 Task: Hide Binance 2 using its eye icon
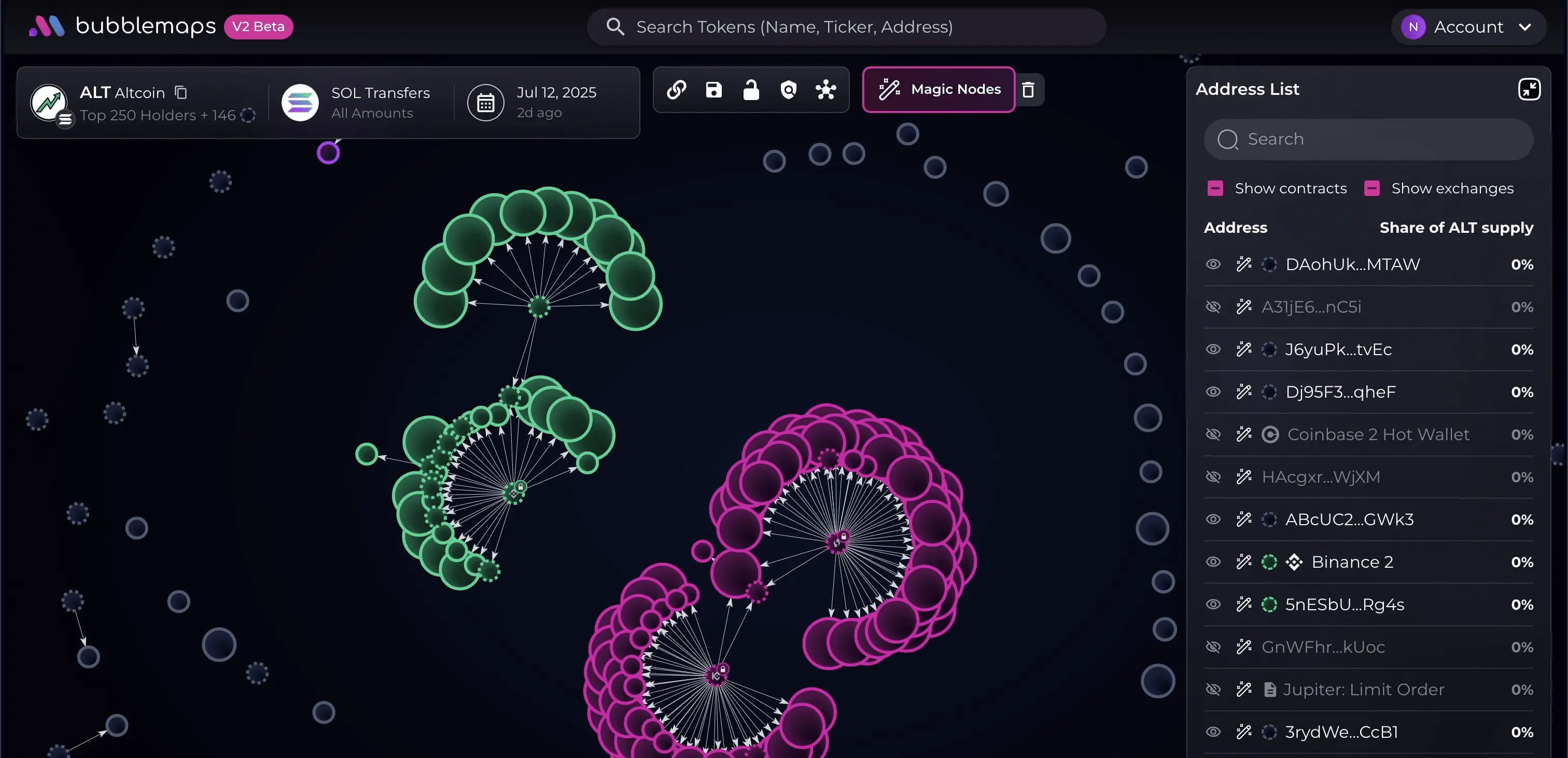click(1213, 562)
